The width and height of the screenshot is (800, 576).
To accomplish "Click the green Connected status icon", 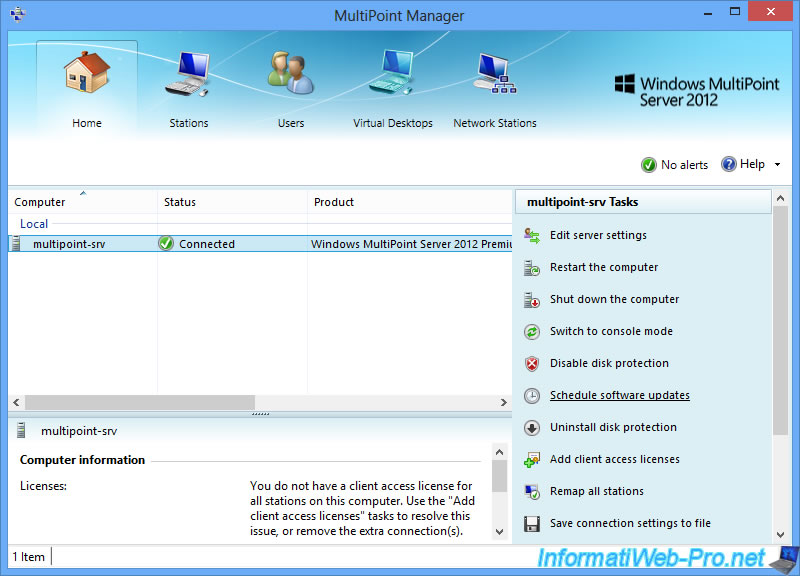I will coord(166,243).
